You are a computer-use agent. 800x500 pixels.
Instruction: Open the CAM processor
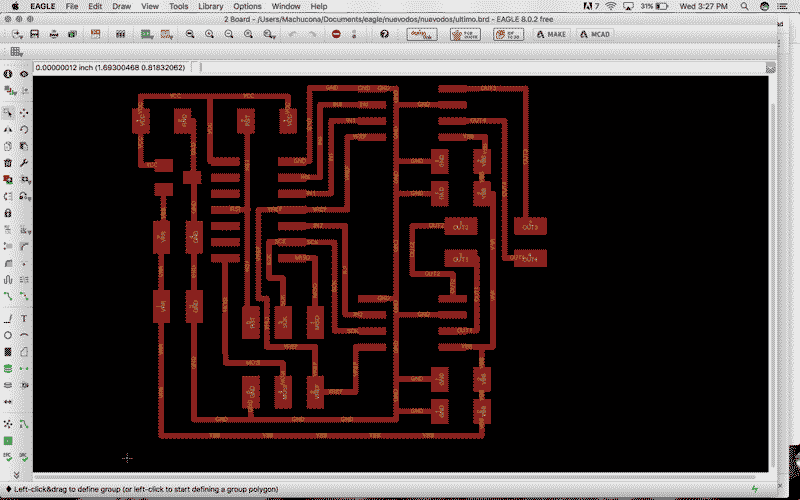tap(72, 34)
